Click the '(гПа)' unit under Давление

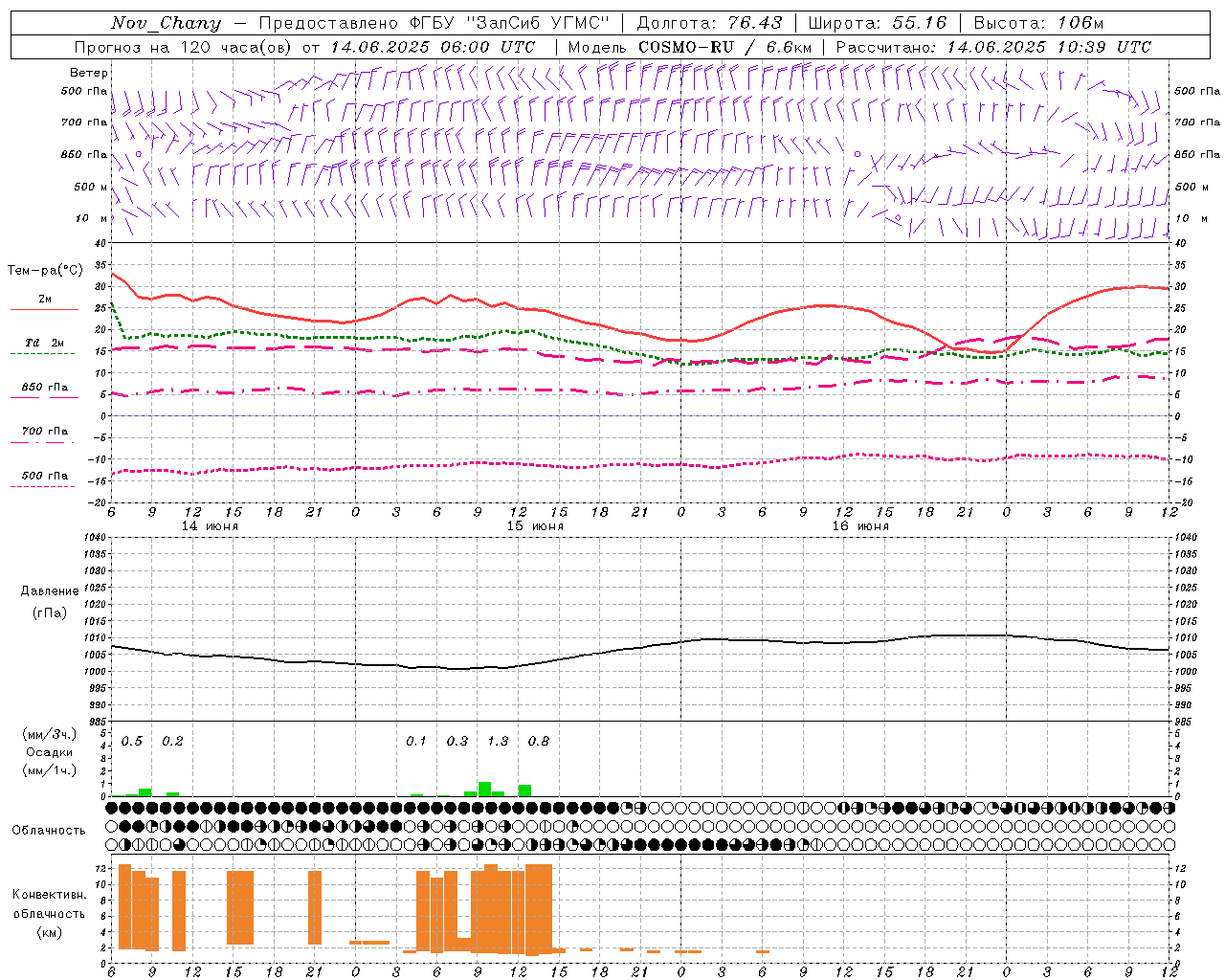[50, 612]
